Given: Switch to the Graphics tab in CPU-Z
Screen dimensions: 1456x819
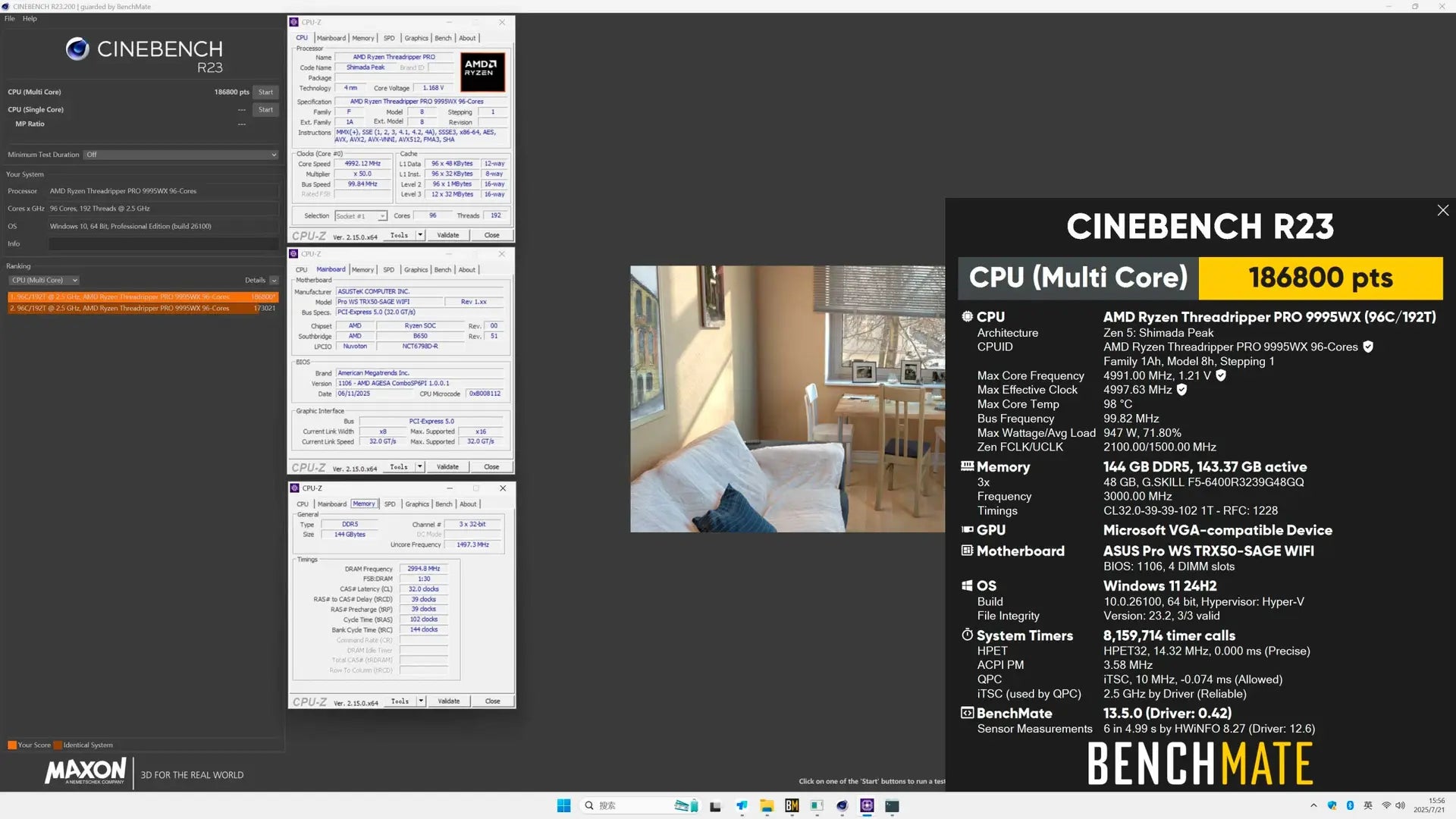Looking at the screenshot, I should tap(416, 38).
